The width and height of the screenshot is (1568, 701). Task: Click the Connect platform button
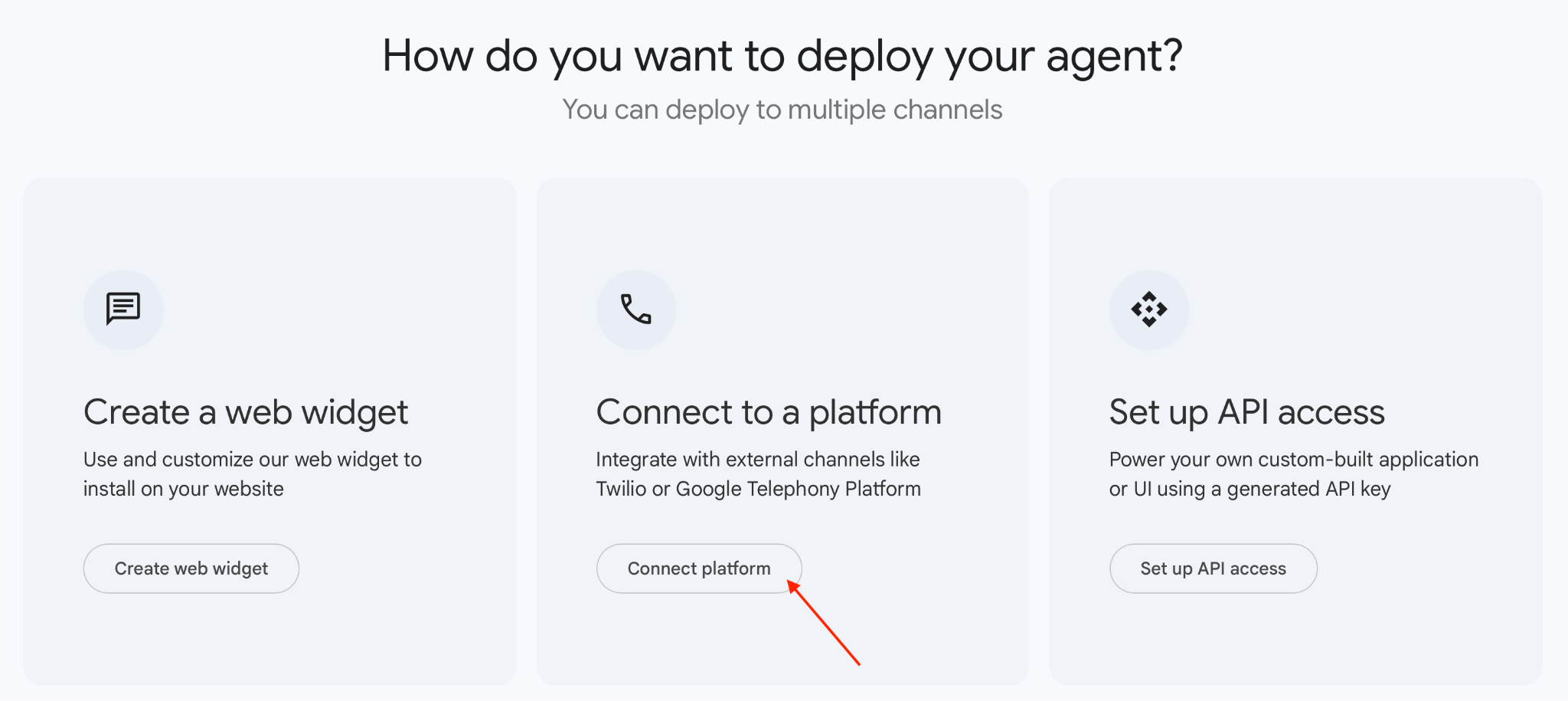pos(699,568)
